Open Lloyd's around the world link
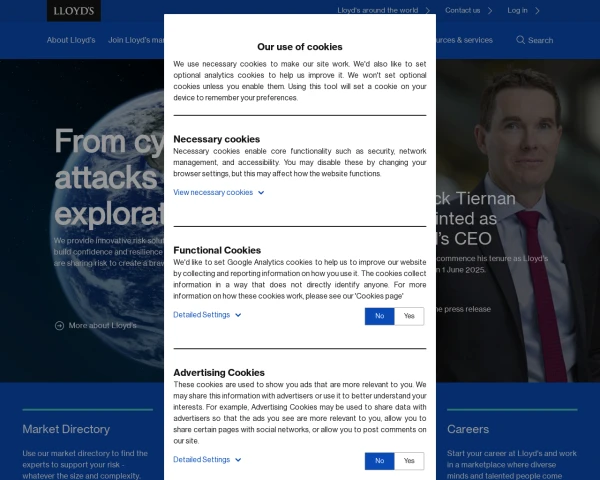The image size is (600, 480). click(378, 10)
